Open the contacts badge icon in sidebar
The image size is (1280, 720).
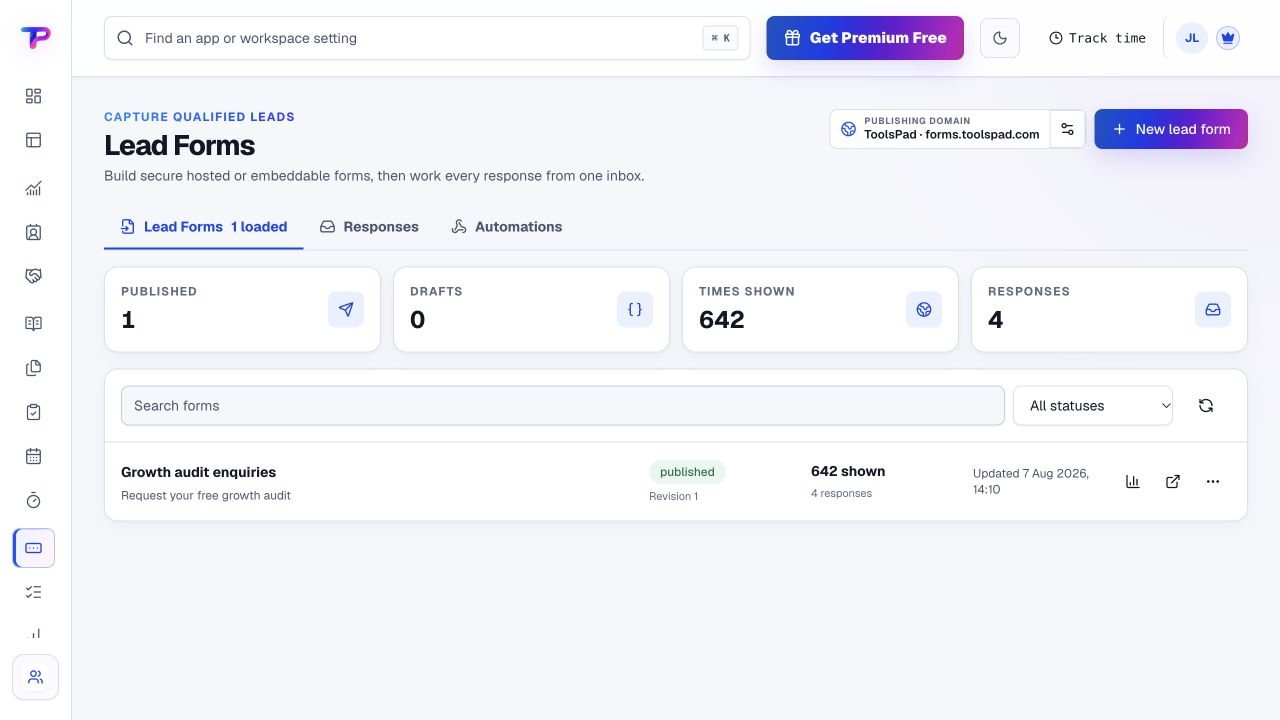click(x=33, y=232)
